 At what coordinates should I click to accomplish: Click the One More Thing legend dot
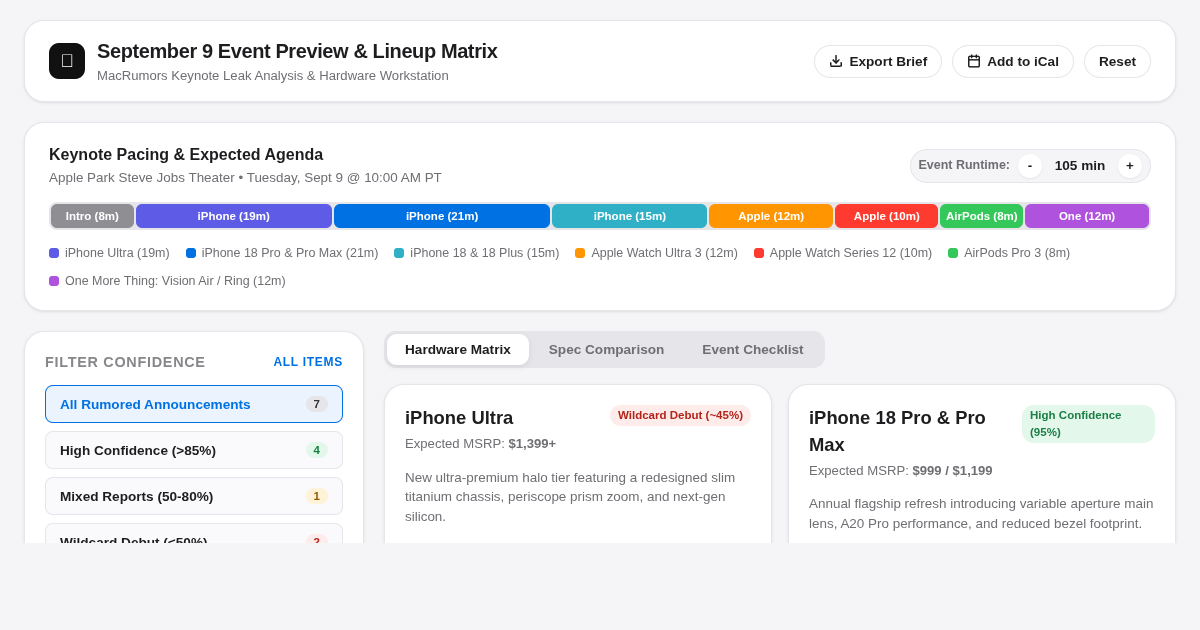pos(54,281)
